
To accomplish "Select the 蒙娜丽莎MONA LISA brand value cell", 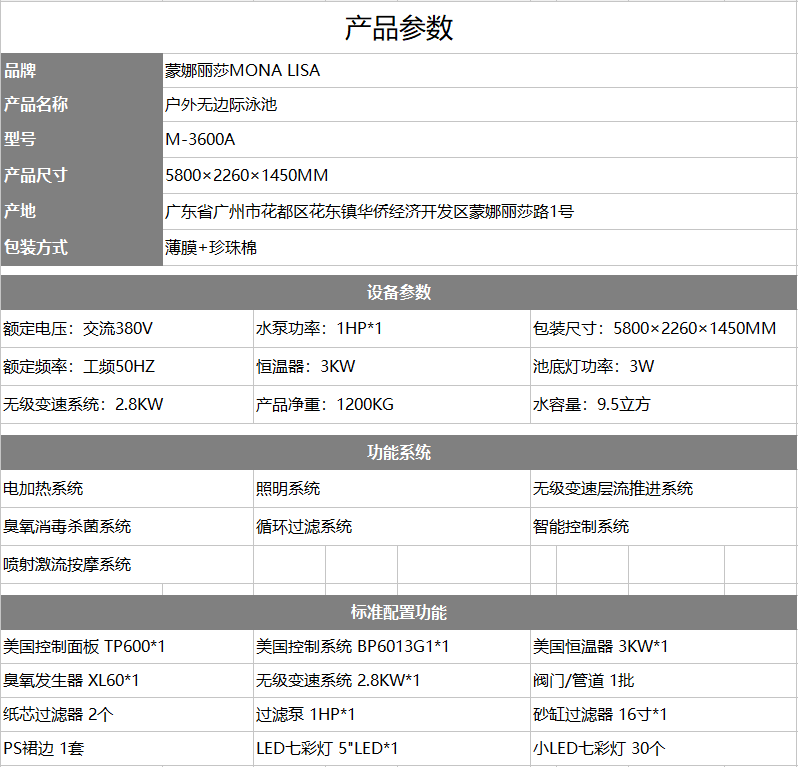I will tap(478, 71).
